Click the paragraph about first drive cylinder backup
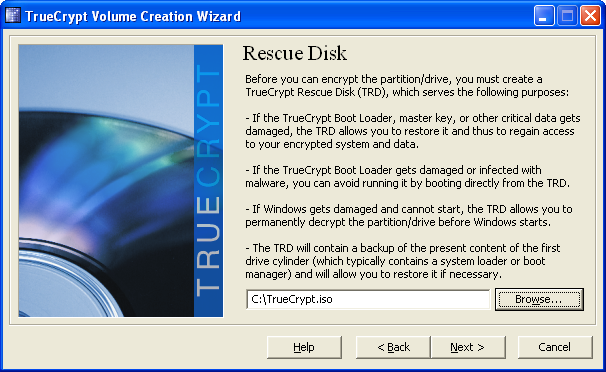606x372 pixels. pos(402,261)
